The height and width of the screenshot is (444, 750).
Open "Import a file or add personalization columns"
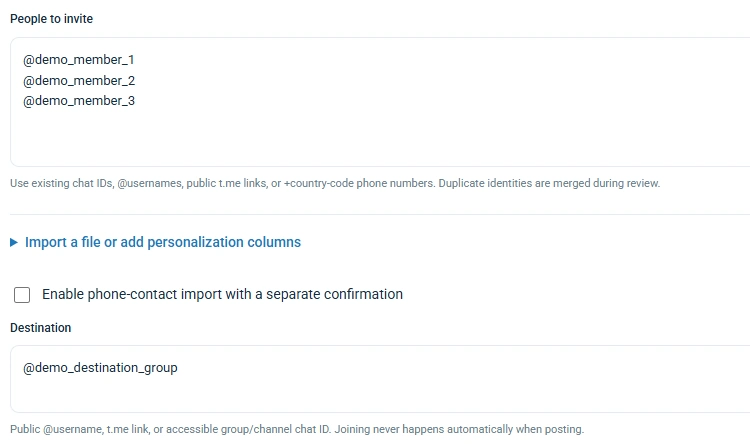[163, 242]
